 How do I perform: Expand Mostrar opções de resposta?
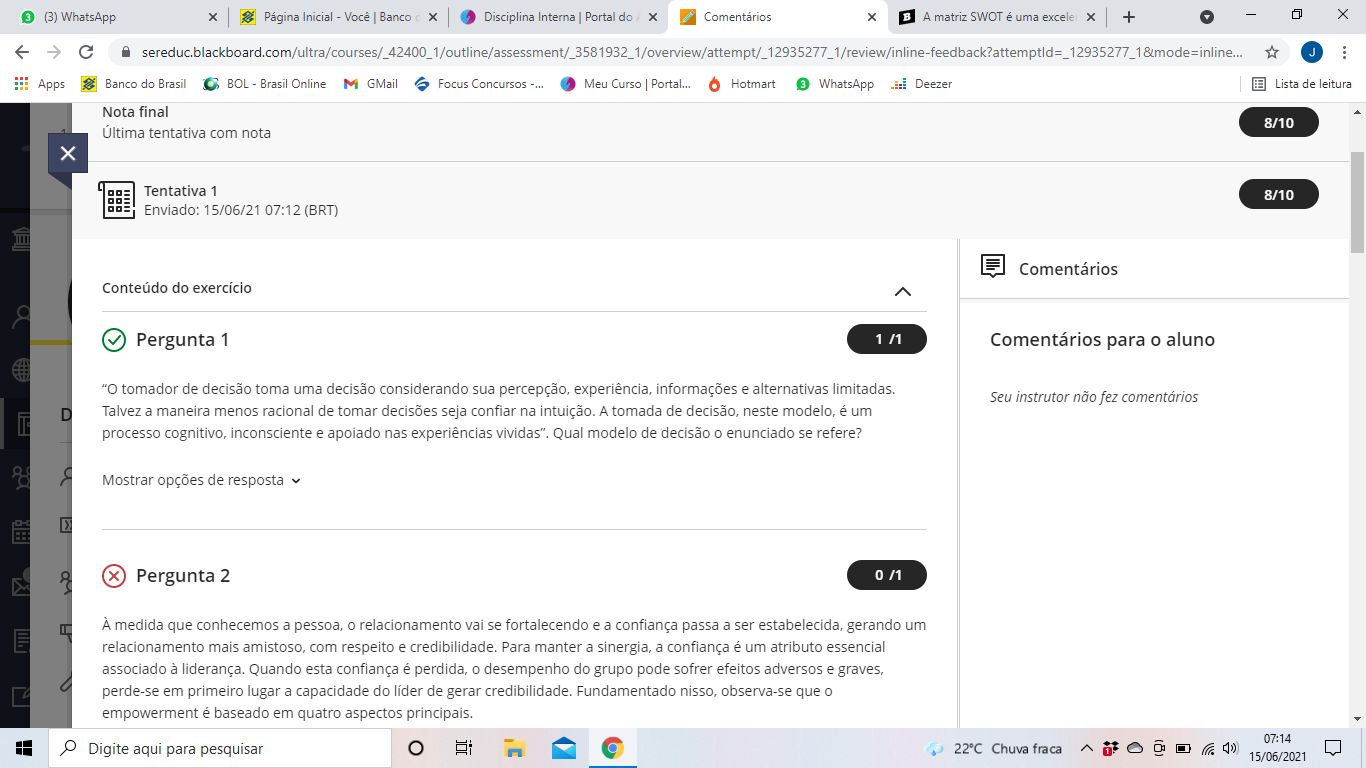[201, 480]
